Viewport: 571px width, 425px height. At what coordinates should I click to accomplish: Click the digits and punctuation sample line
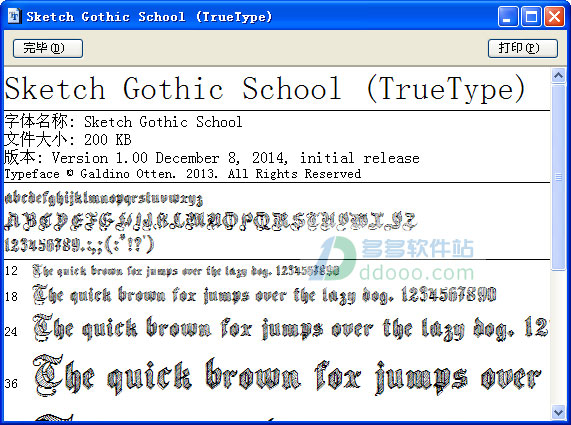click(79, 245)
